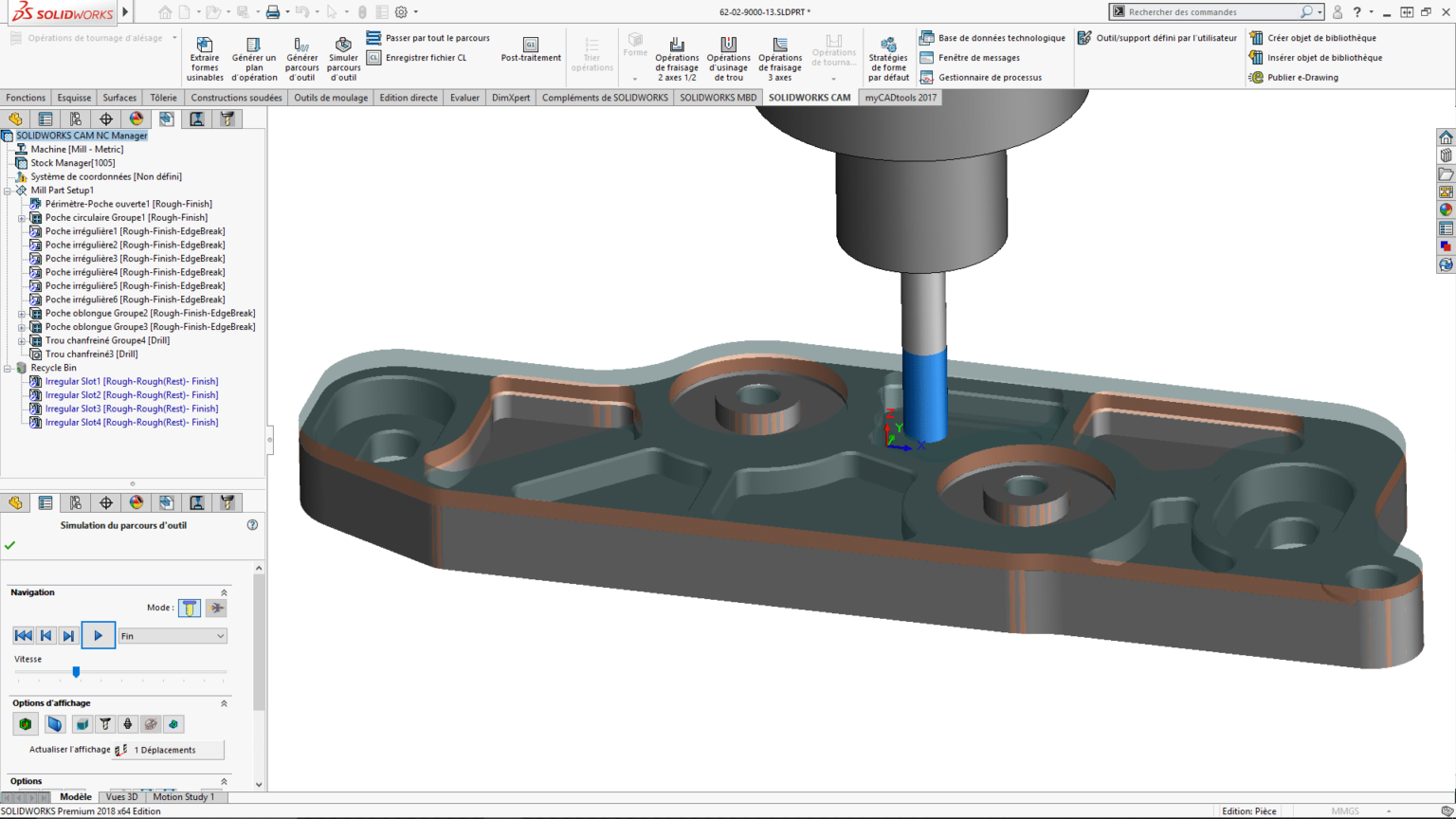Image resolution: width=1456 pixels, height=819 pixels.
Task: Open the Fin navigation dropdown
Action: (172, 635)
